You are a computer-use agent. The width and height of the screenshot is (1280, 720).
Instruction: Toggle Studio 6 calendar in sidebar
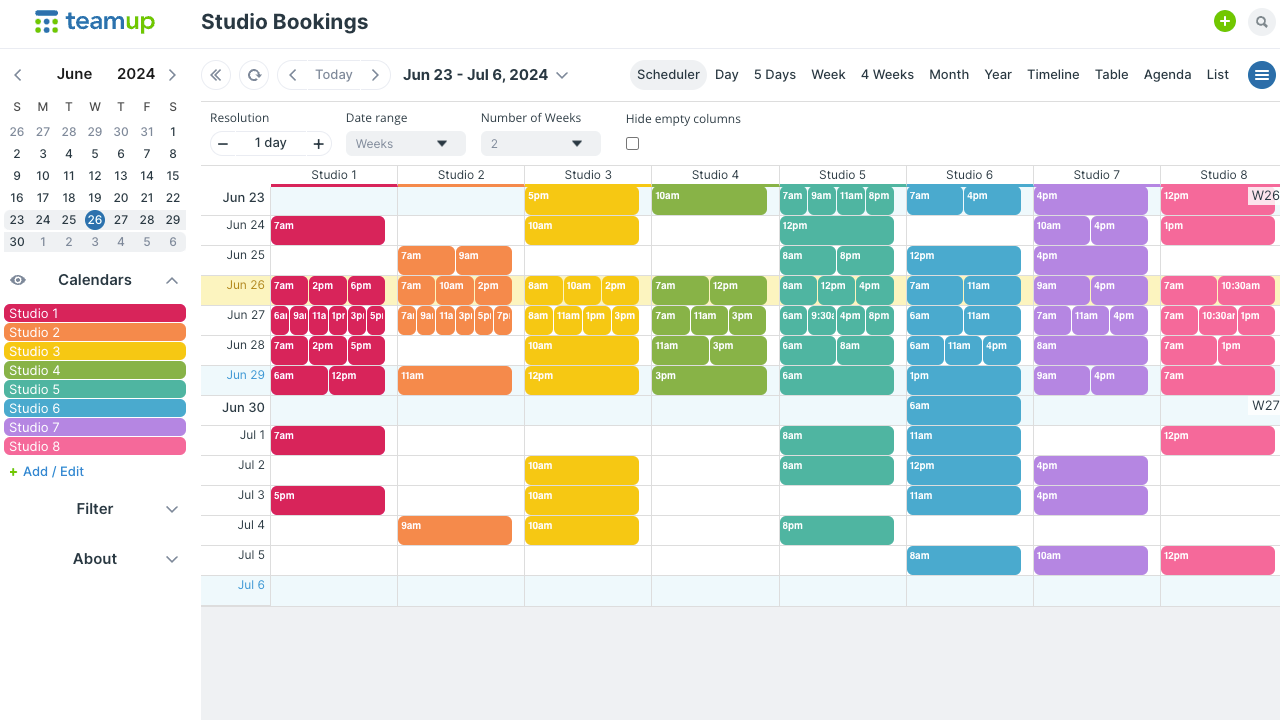coord(95,409)
